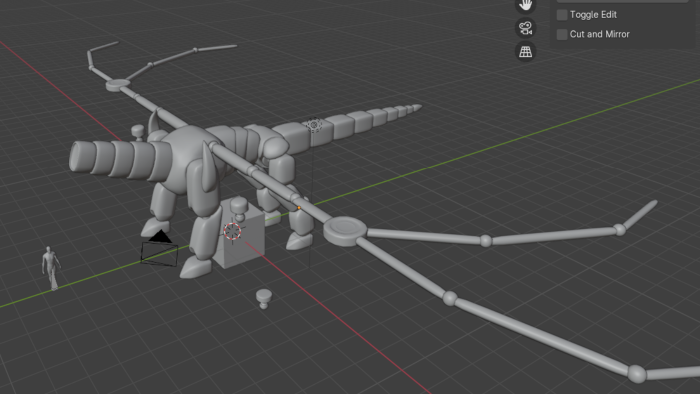Select the human figure reference model
The width and height of the screenshot is (700, 394).
click(51, 269)
